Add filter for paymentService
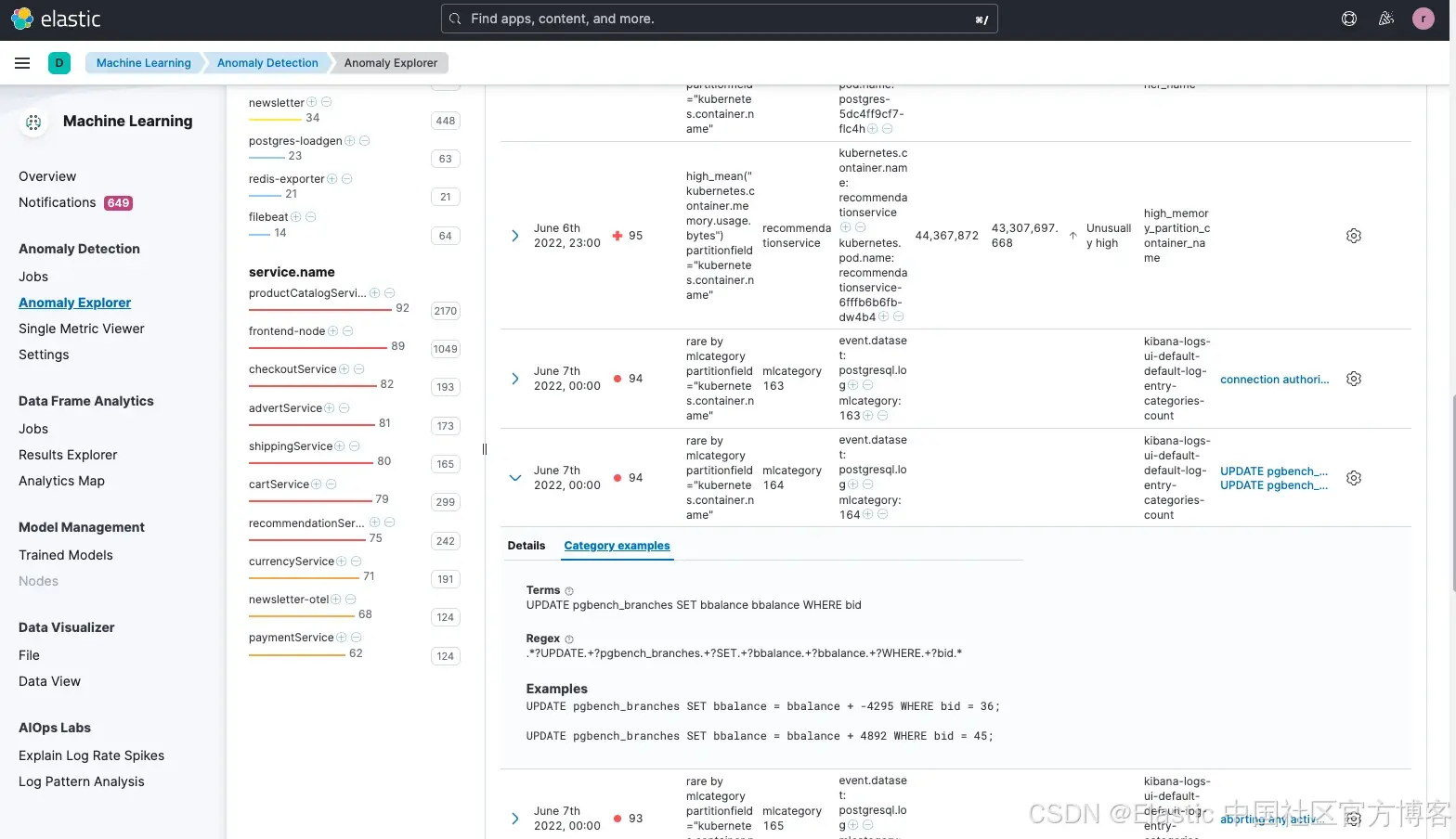Image resolution: width=1456 pixels, height=839 pixels. pos(342,638)
